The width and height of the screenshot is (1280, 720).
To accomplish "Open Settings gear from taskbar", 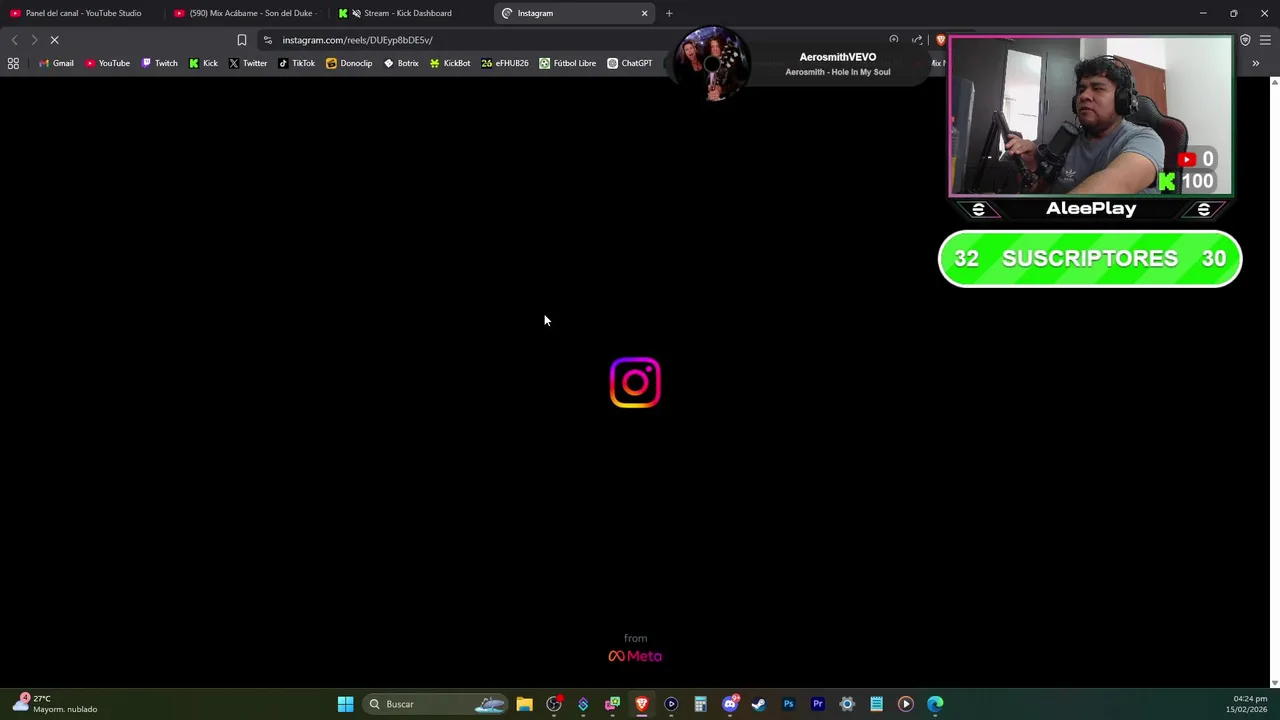I will coord(847,704).
